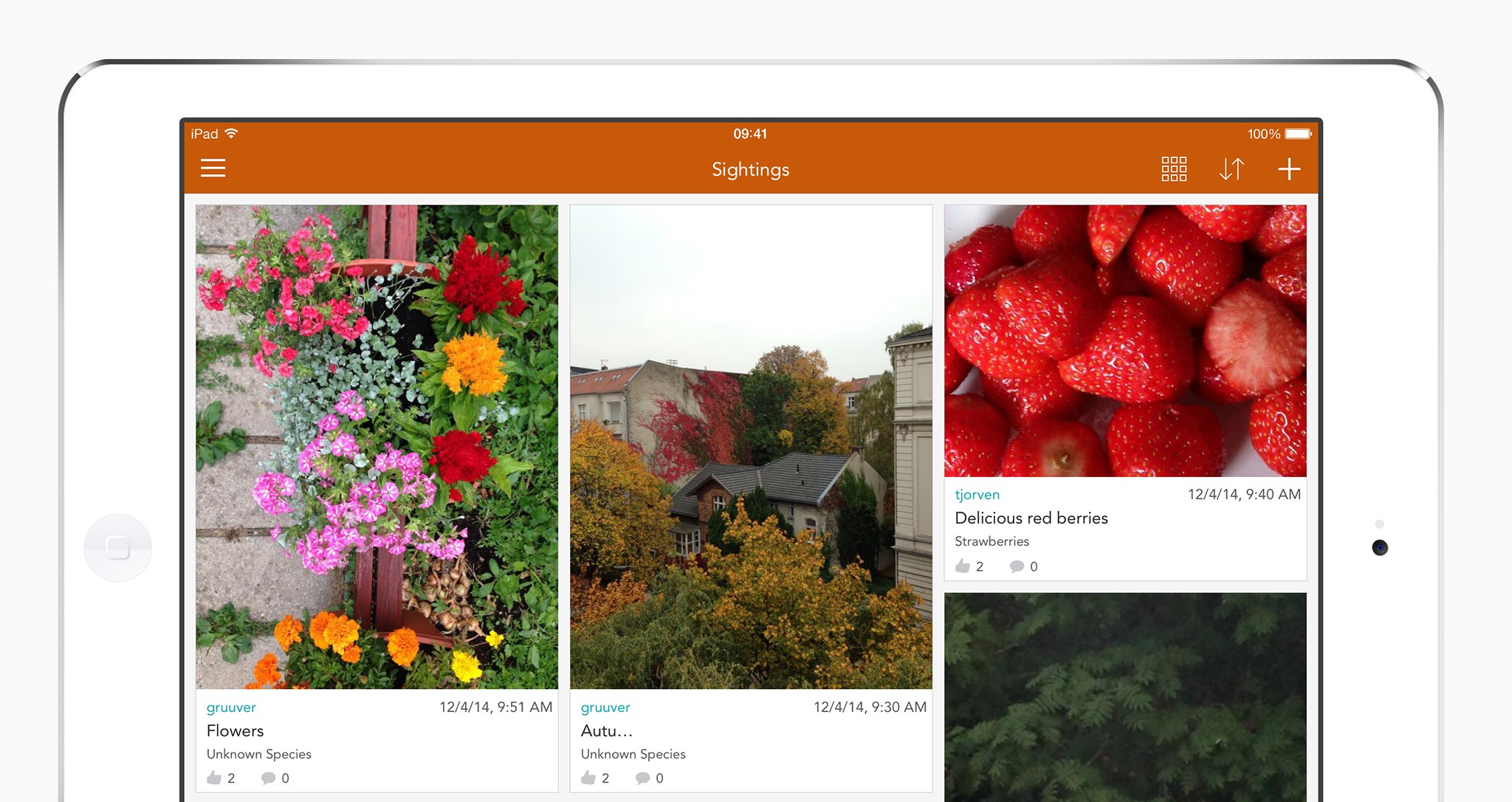This screenshot has height=802, width=1512.
Task: Open the hamburger menu
Action: (213, 168)
